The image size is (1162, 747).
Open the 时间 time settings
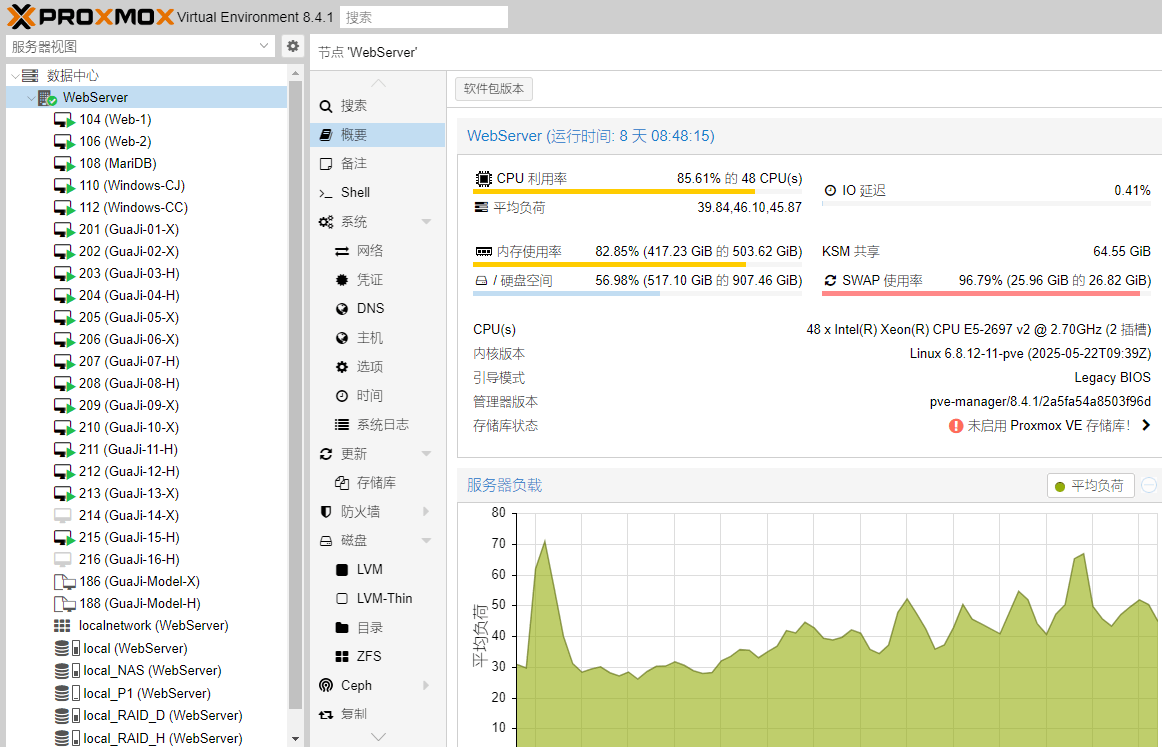coord(377,396)
